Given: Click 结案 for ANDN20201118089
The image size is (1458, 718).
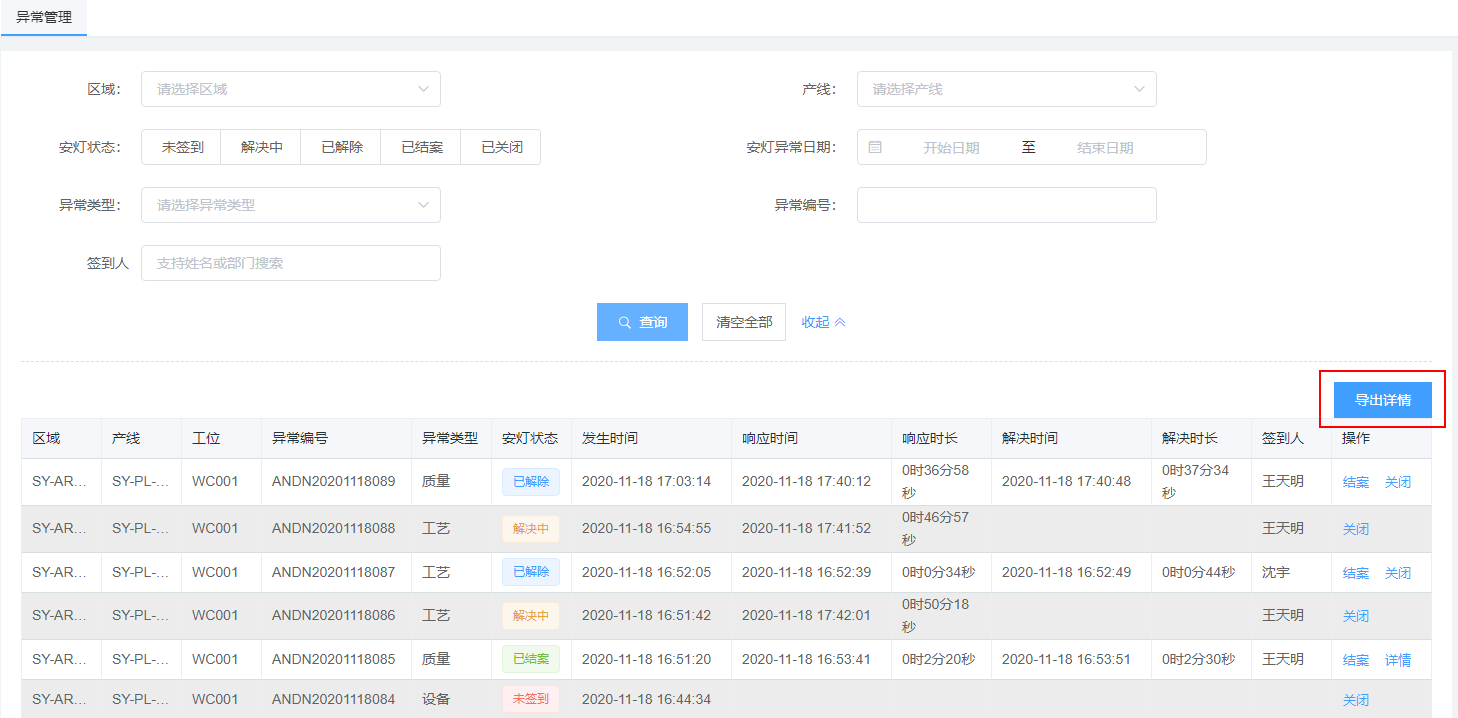Looking at the screenshot, I should pyautogui.click(x=1355, y=482).
